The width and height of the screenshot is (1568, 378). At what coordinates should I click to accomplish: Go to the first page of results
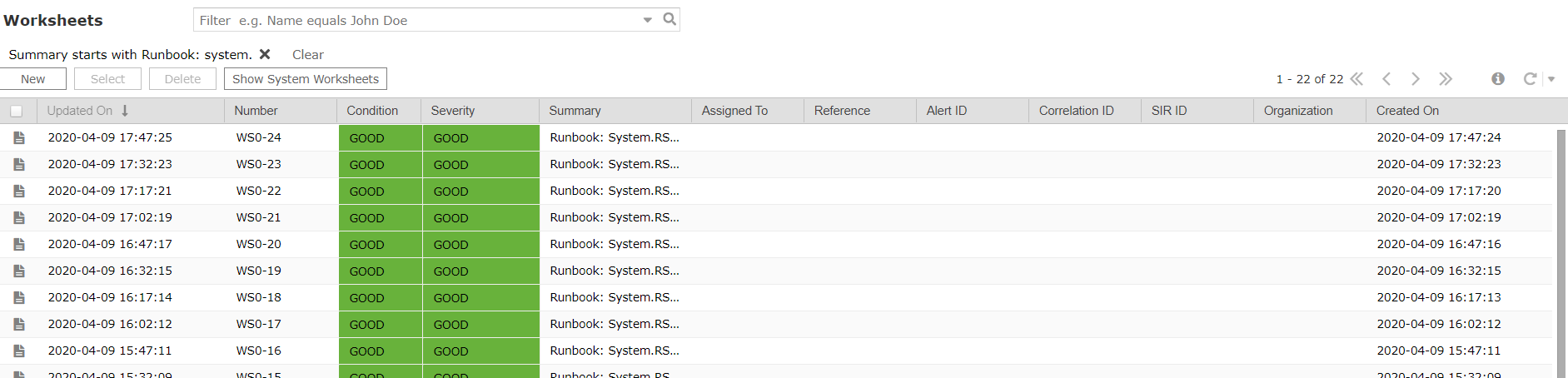pyautogui.click(x=1356, y=79)
